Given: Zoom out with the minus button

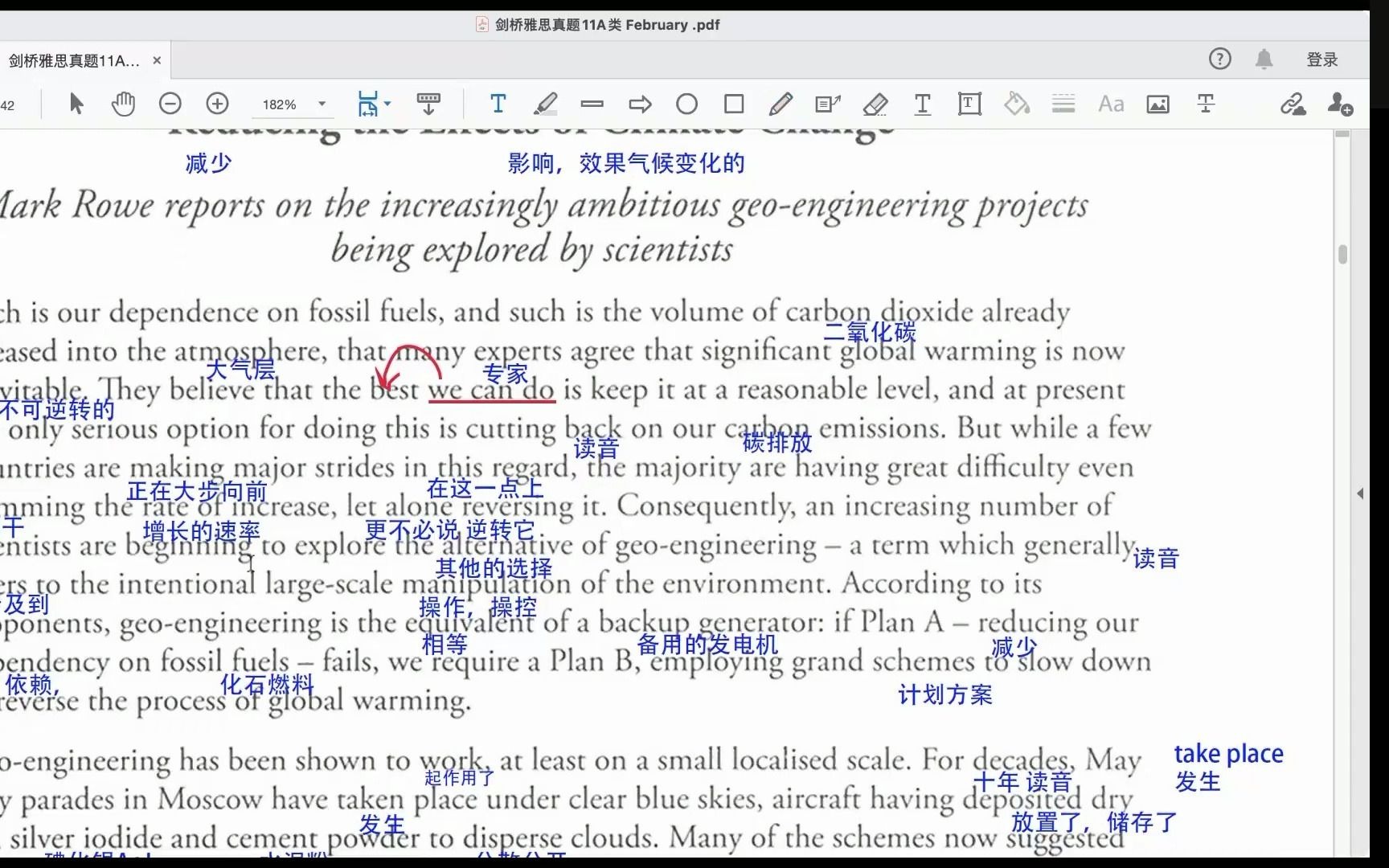Looking at the screenshot, I should point(170,104).
